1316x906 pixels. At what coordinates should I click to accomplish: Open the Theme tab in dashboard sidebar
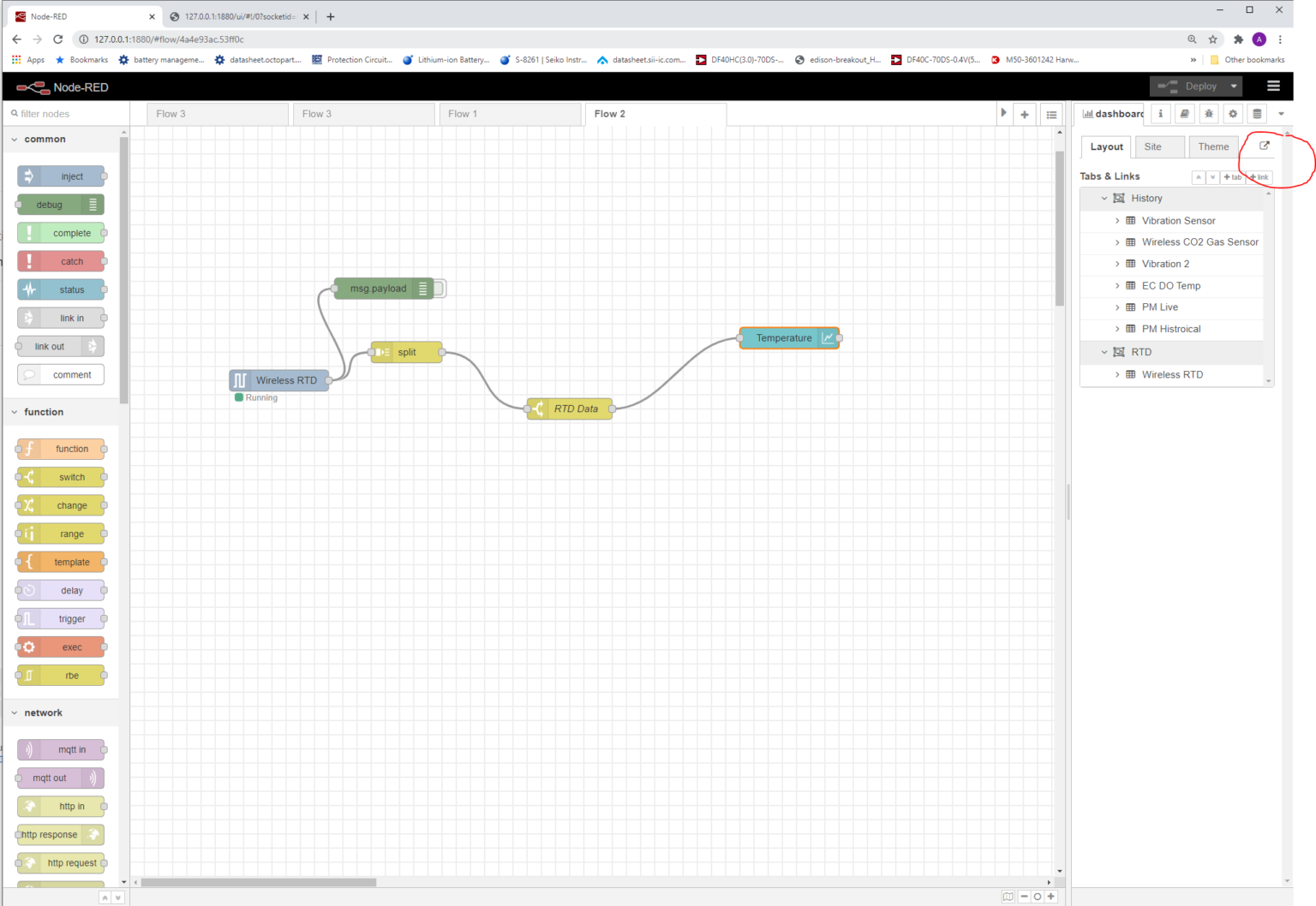pos(1213,146)
